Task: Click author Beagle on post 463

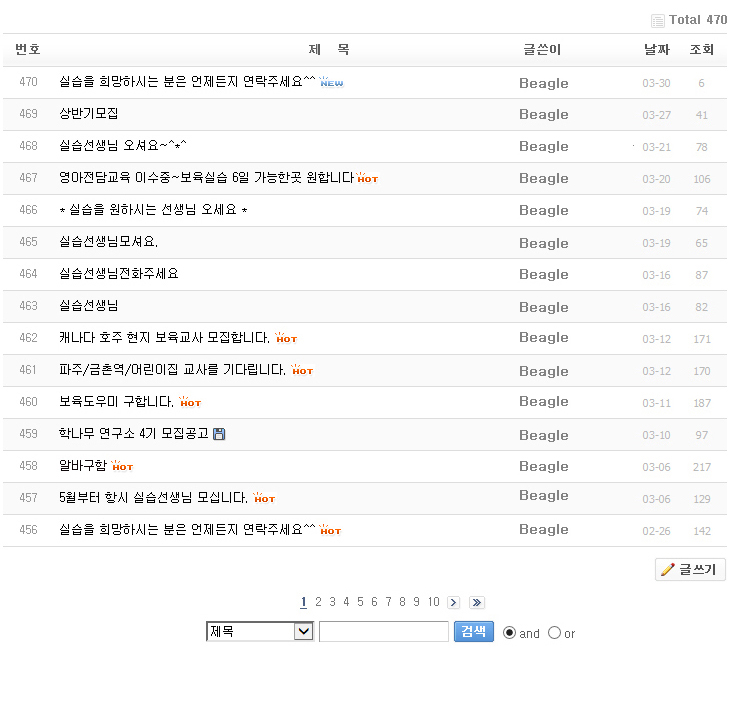Action: [544, 307]
